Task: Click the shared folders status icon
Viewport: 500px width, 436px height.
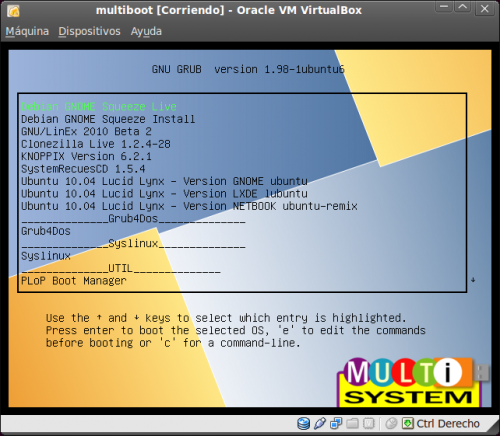Action: [352, 423]
